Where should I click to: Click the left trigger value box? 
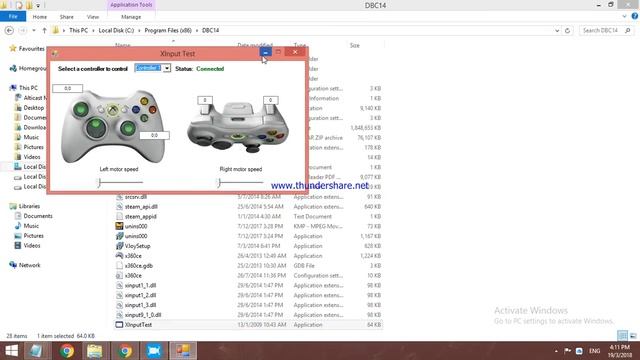205,100
